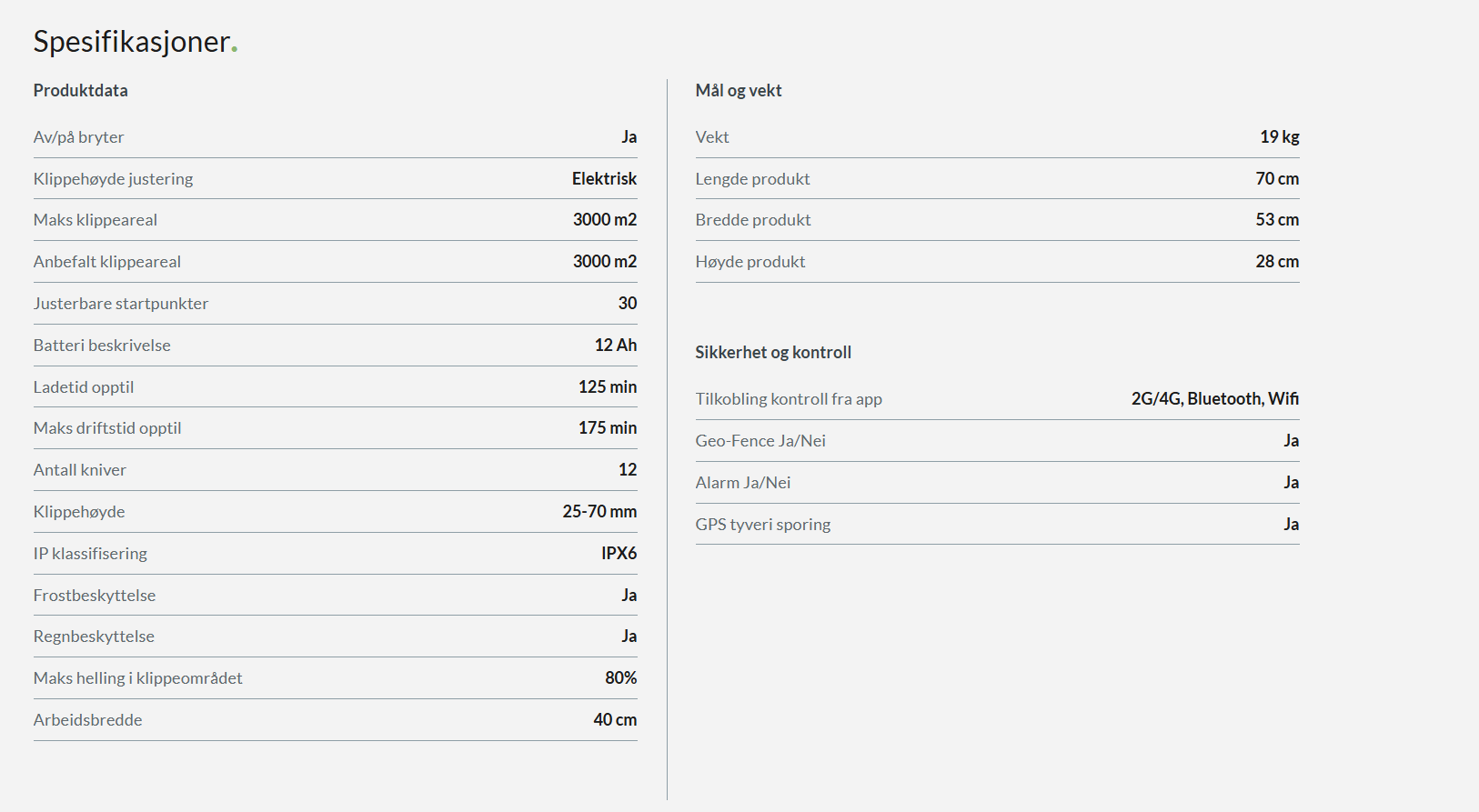Click the Frostbeskyttelse label
The width and height of the screenshot is (1479, 812).
point(94,596)
